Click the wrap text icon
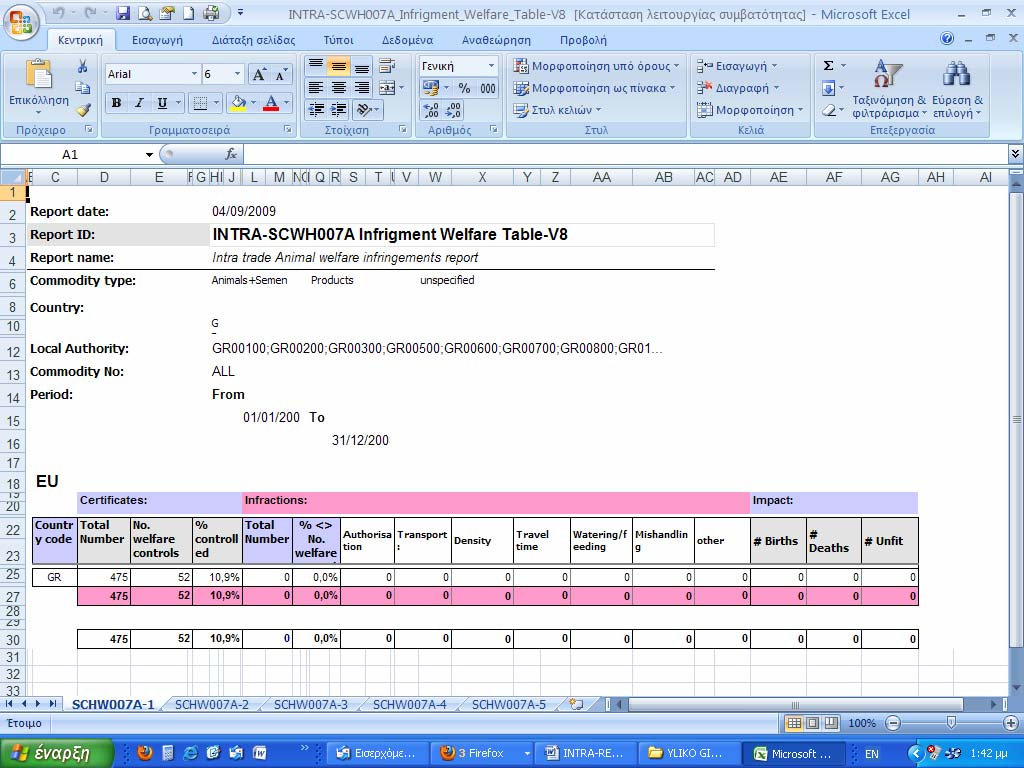 pyautogui.click(x=387, y=65)
